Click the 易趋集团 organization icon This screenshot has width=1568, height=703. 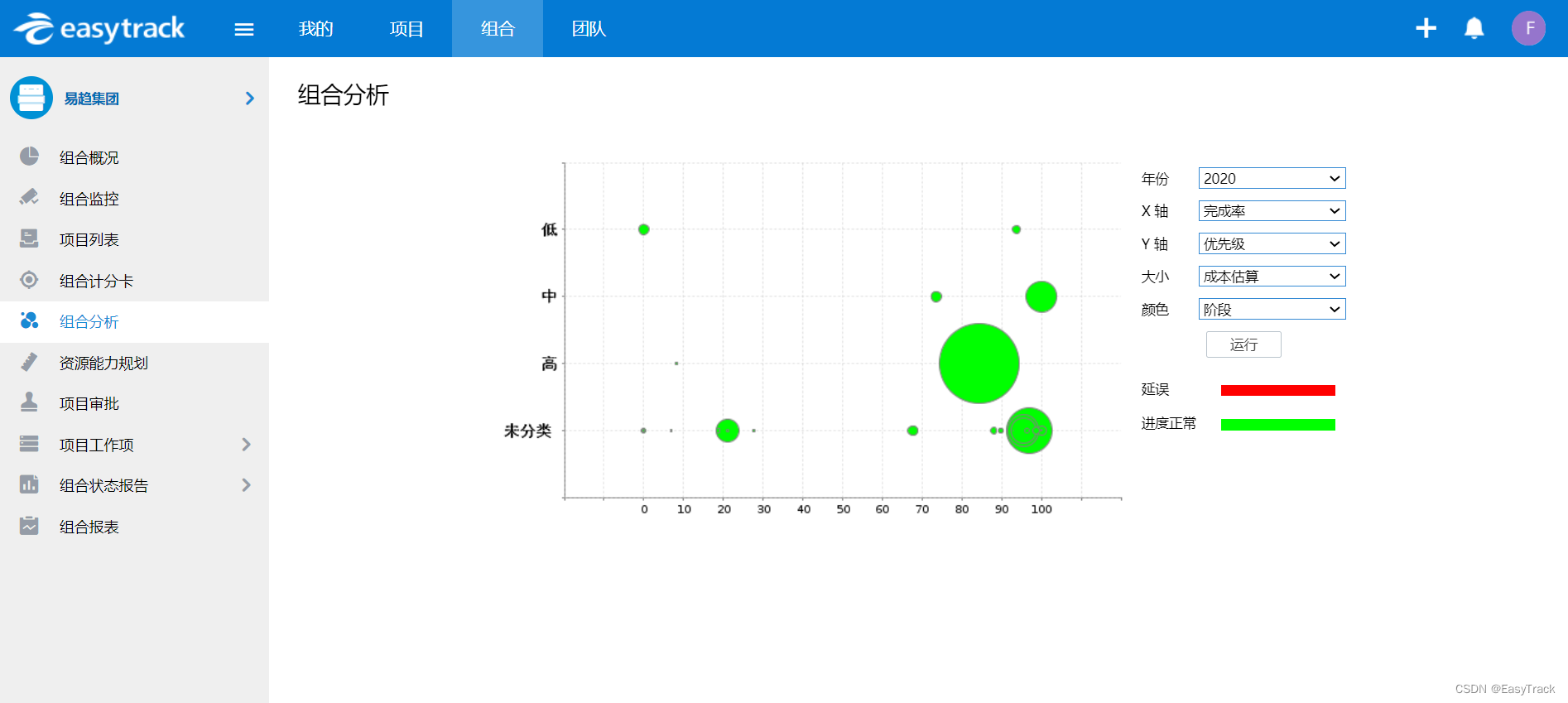[31, 98]
